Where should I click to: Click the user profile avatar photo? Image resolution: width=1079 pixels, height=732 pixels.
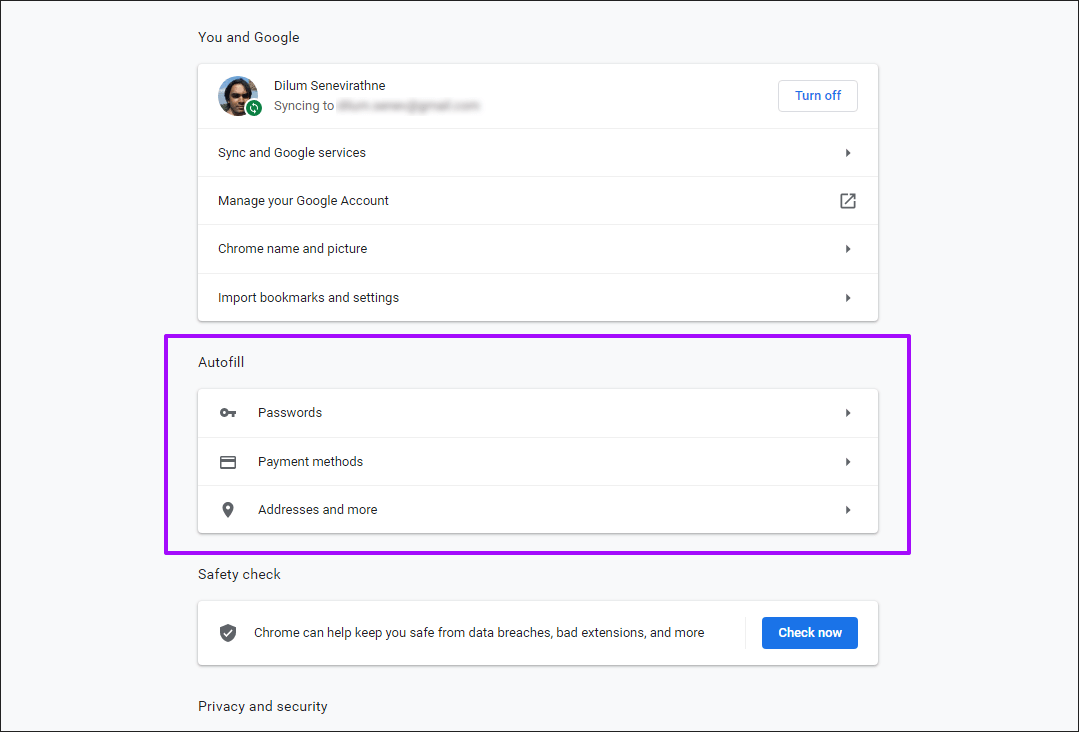(x=236, y=94)
